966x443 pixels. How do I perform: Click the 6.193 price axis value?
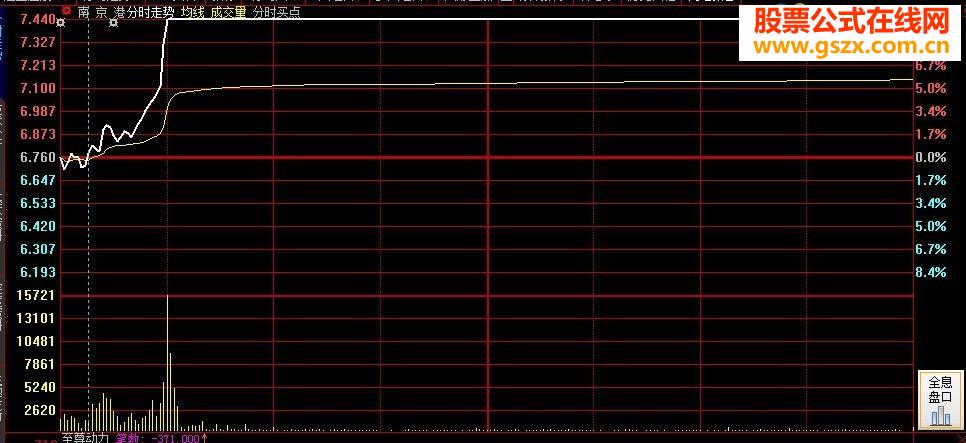tap(38, 272)
